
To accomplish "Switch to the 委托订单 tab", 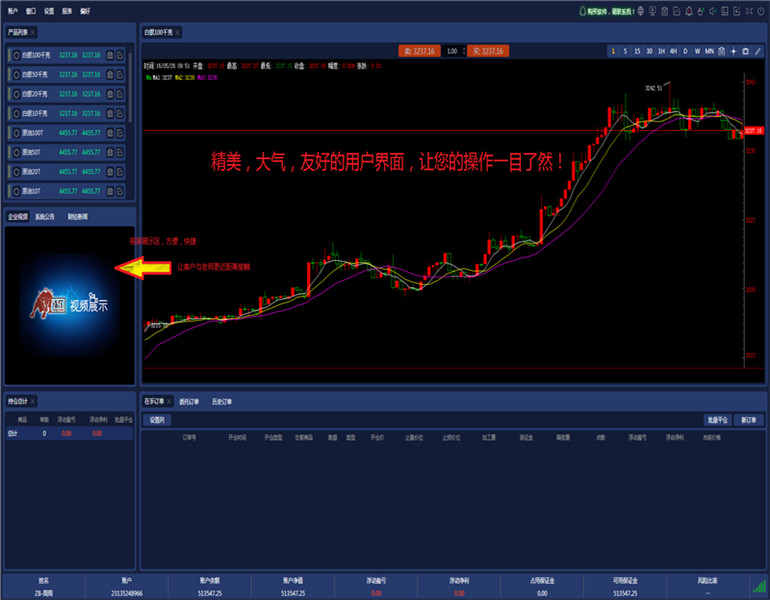I will point(189,402).
